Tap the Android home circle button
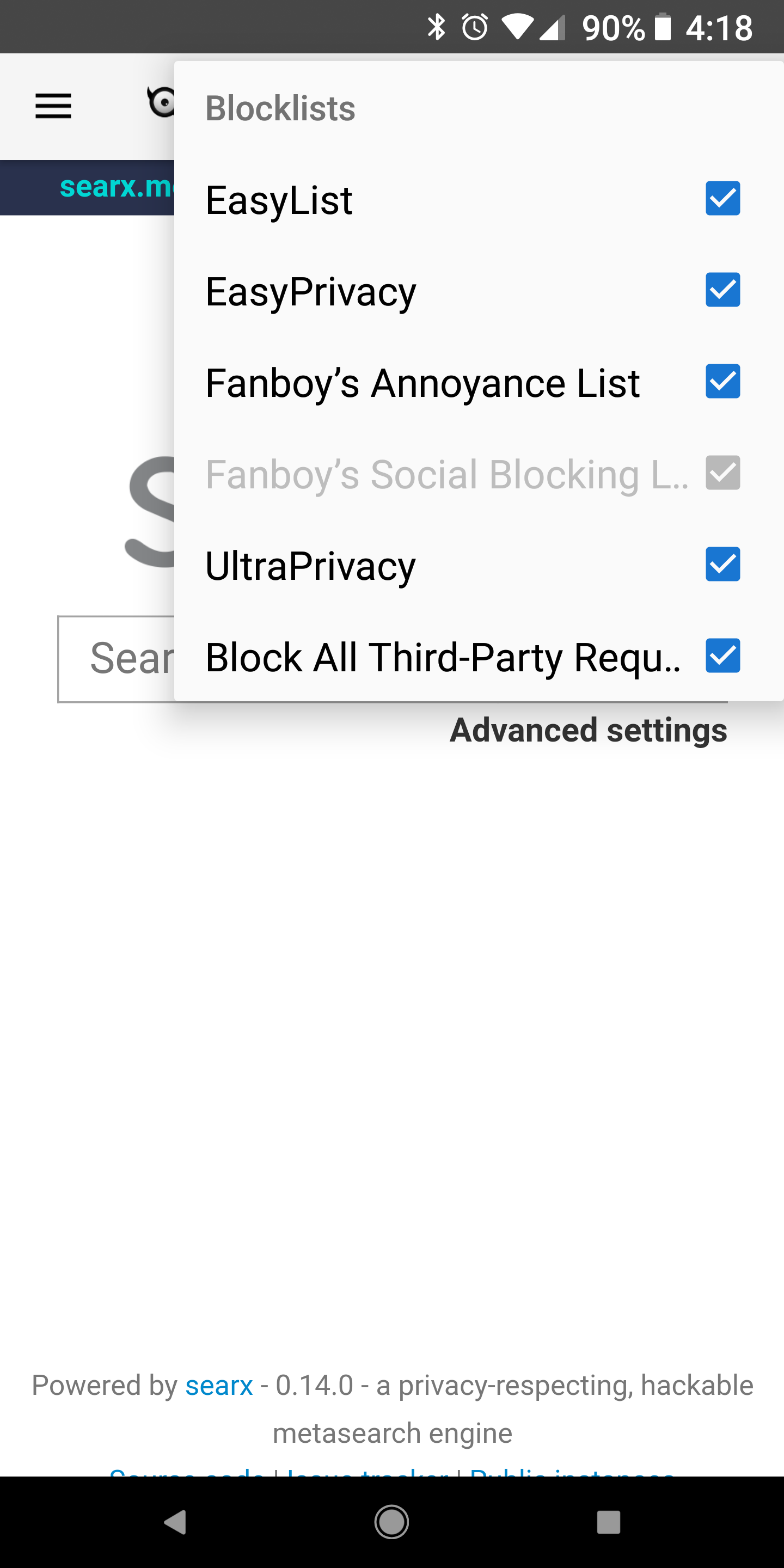Image resolution: width=784 pixels, height=1568 pixels. pos(391,1522)
